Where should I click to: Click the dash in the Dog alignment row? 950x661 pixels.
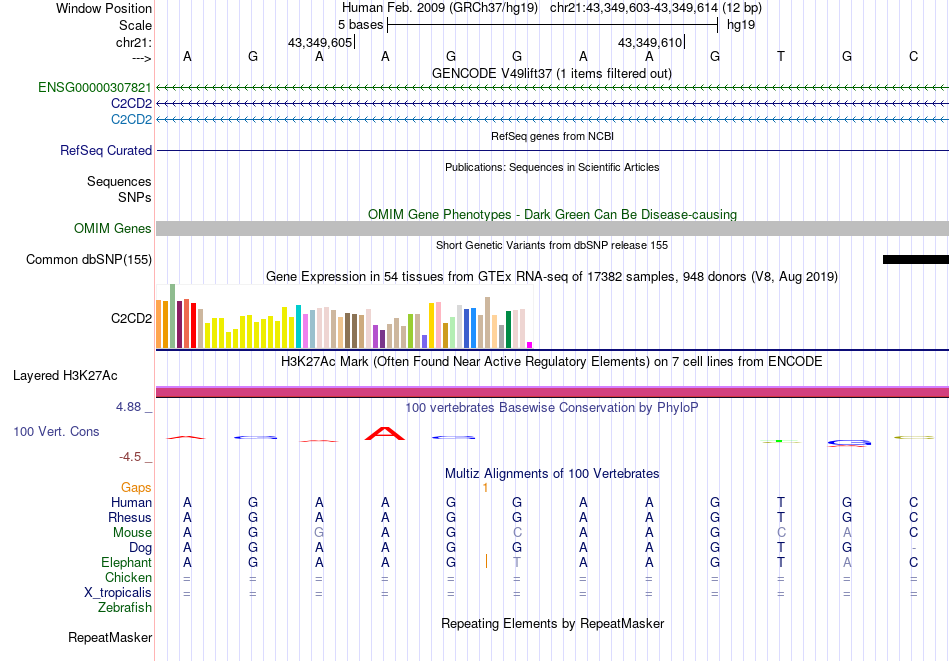913,548
